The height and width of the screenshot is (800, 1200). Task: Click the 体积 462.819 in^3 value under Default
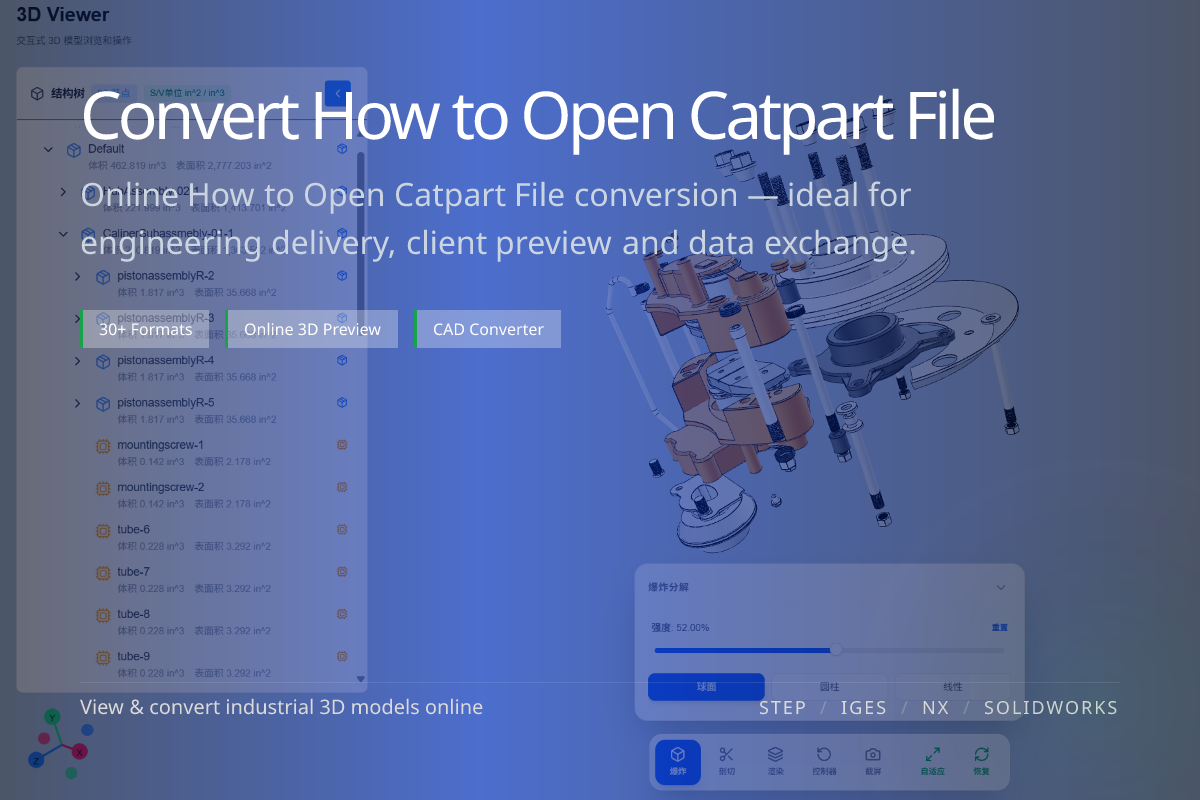pyautogui.click(x=127, y=165)
